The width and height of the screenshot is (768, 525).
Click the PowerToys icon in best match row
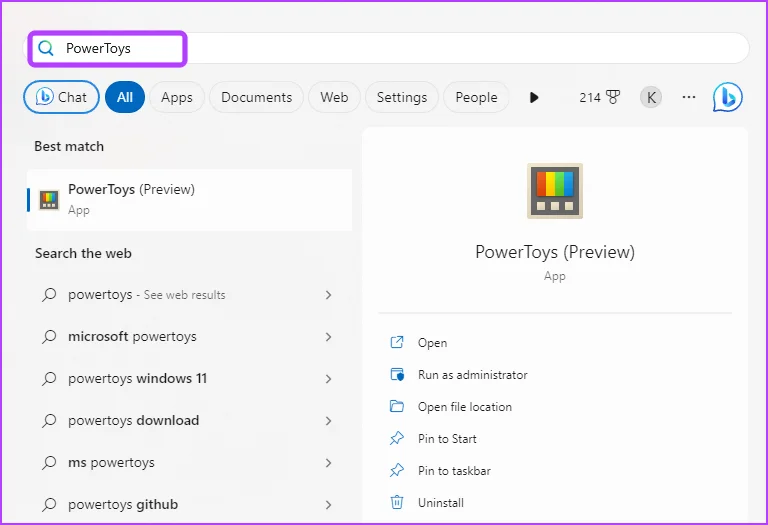click(49, 200)
